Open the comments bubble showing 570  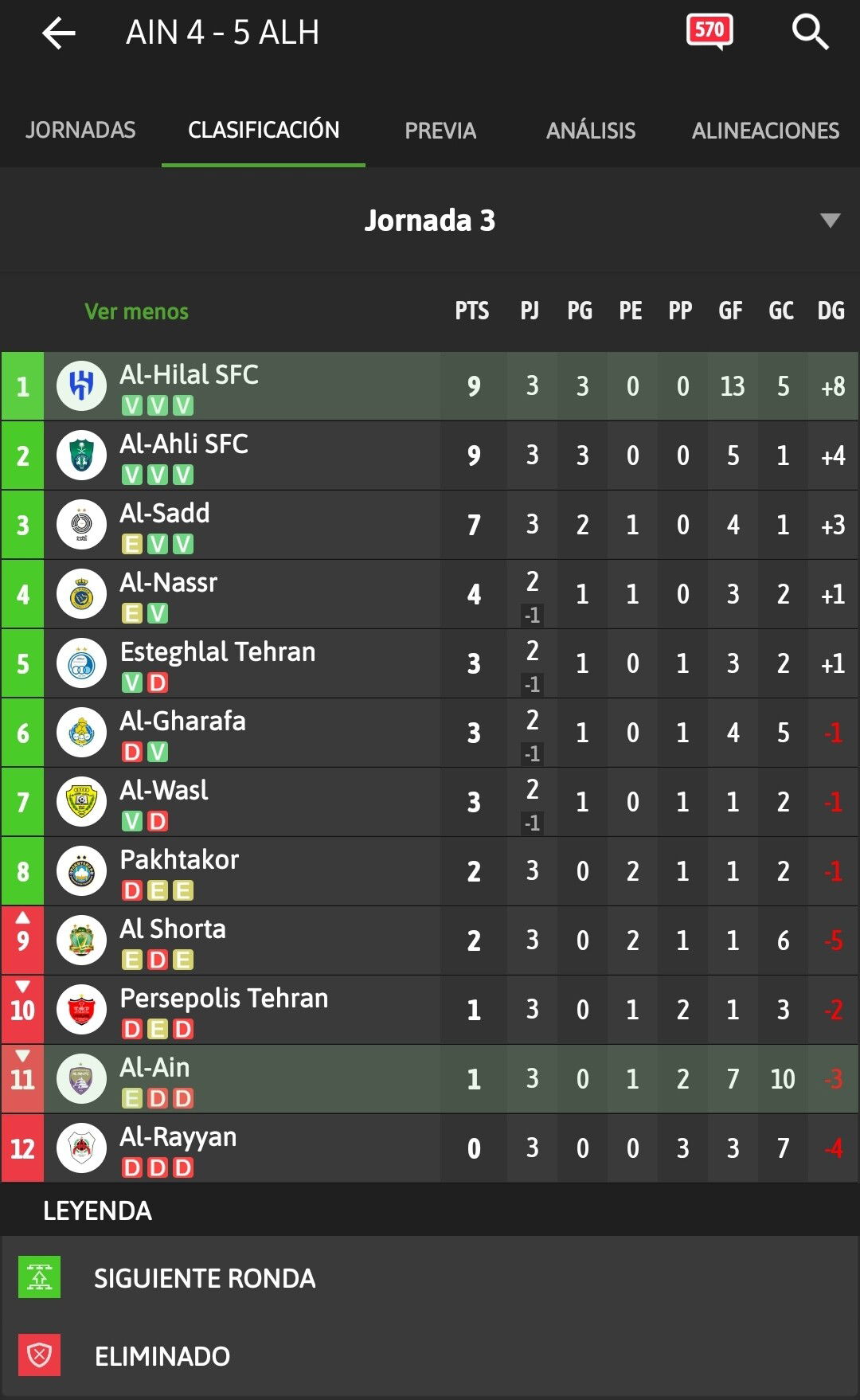[709, 33]
